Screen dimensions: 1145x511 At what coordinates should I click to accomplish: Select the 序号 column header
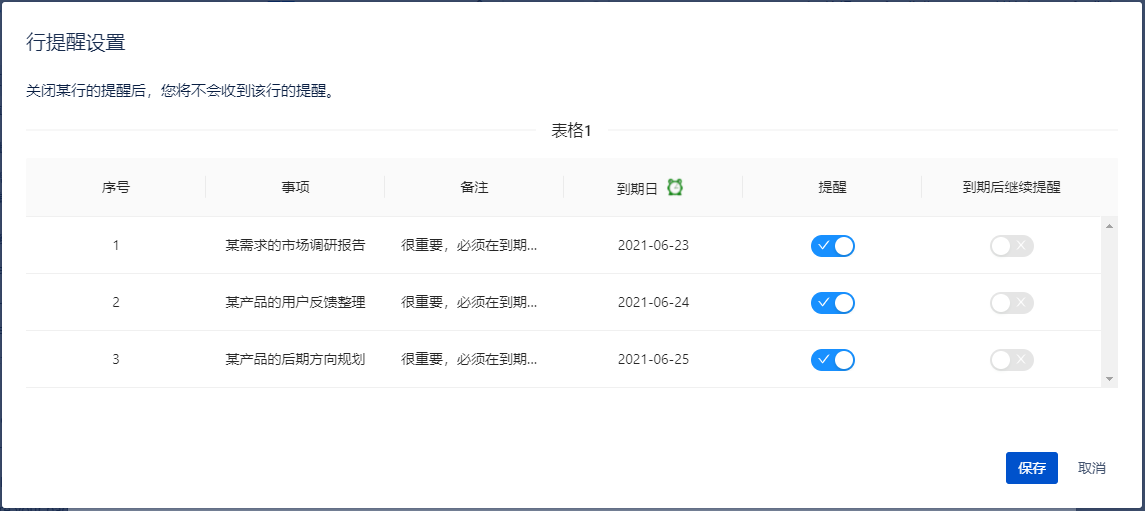pos(115,187)
